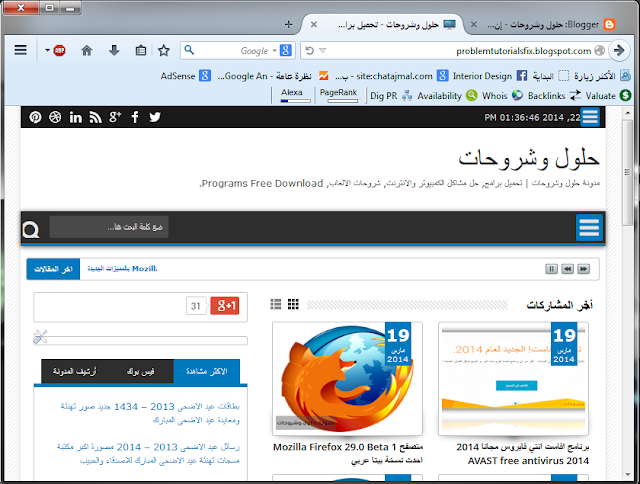Click the blog search magnifier button
This screenshot has width=640, height=484.
pyautogui.click(x=31, y=229)
